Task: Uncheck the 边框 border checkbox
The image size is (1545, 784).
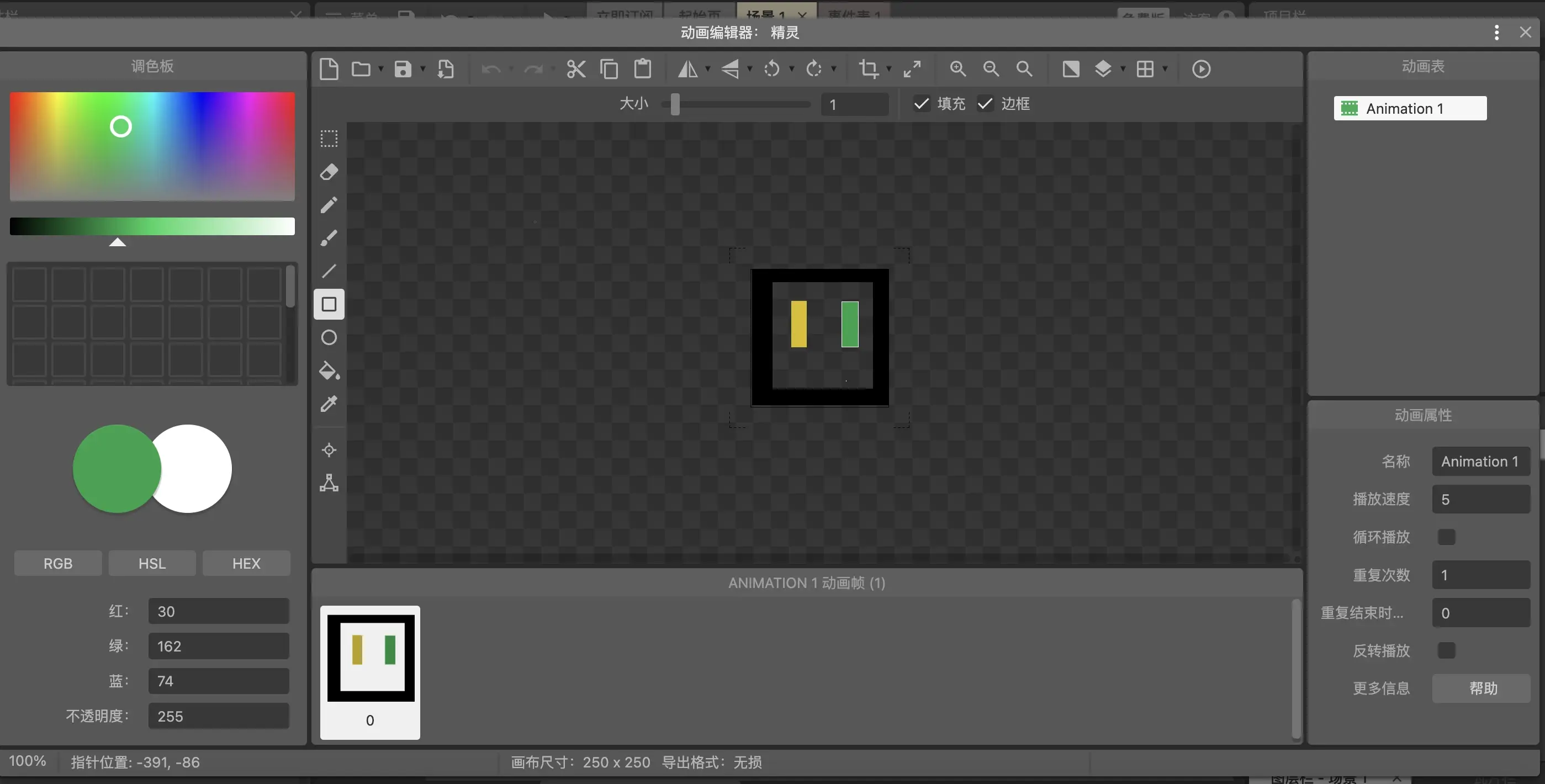Action: [x=985, y=104]
